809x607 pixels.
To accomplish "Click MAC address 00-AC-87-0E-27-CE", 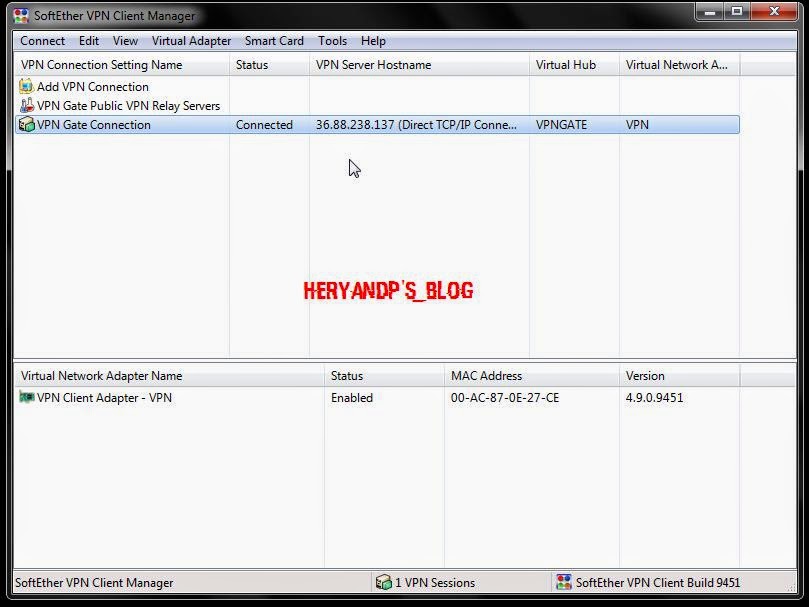I will tap(505, 398).
